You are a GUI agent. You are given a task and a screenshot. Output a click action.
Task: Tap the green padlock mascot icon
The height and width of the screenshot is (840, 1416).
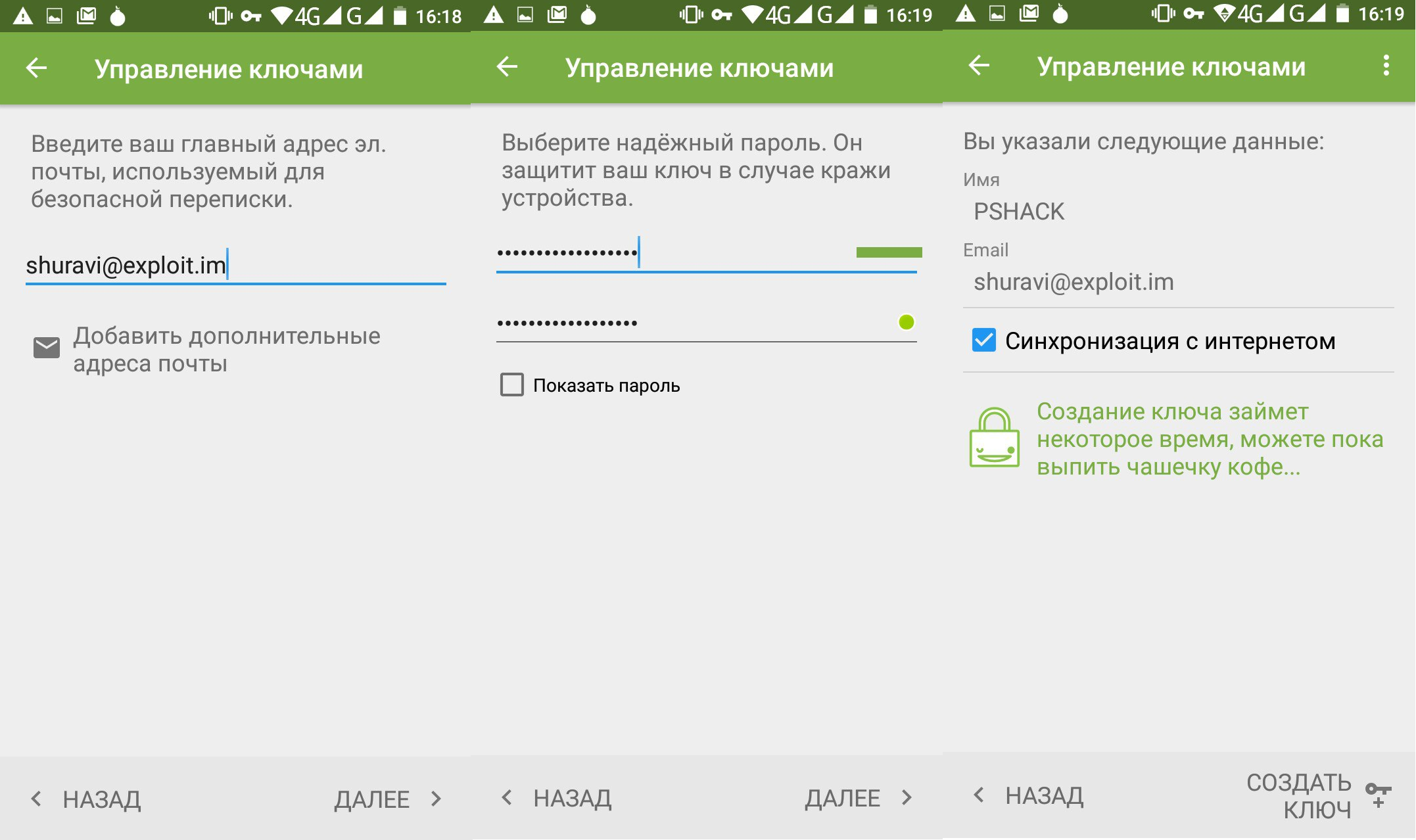click(994, 438)
